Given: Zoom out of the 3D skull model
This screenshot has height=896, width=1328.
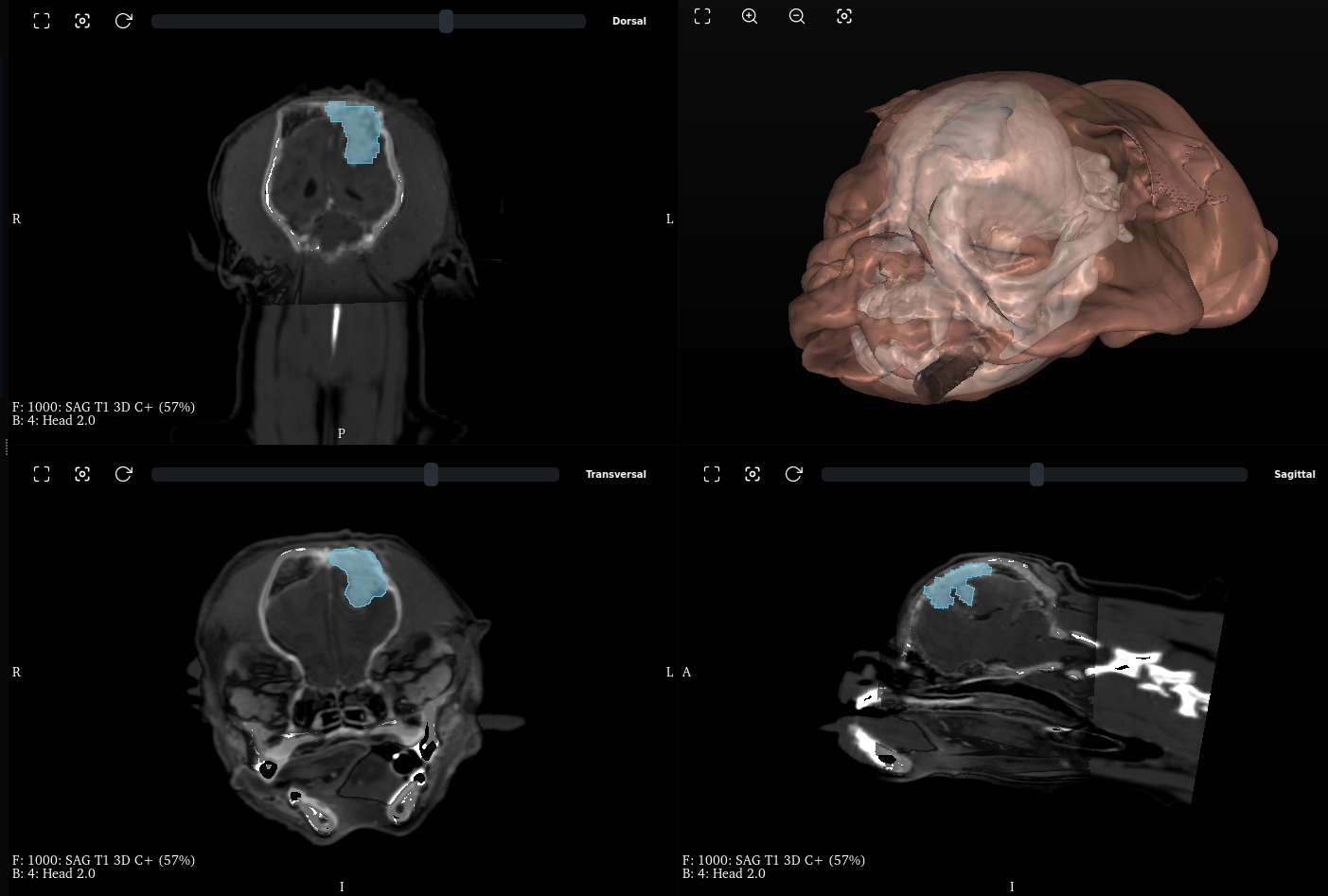Looking at the screenshot, I should point(796,16).
